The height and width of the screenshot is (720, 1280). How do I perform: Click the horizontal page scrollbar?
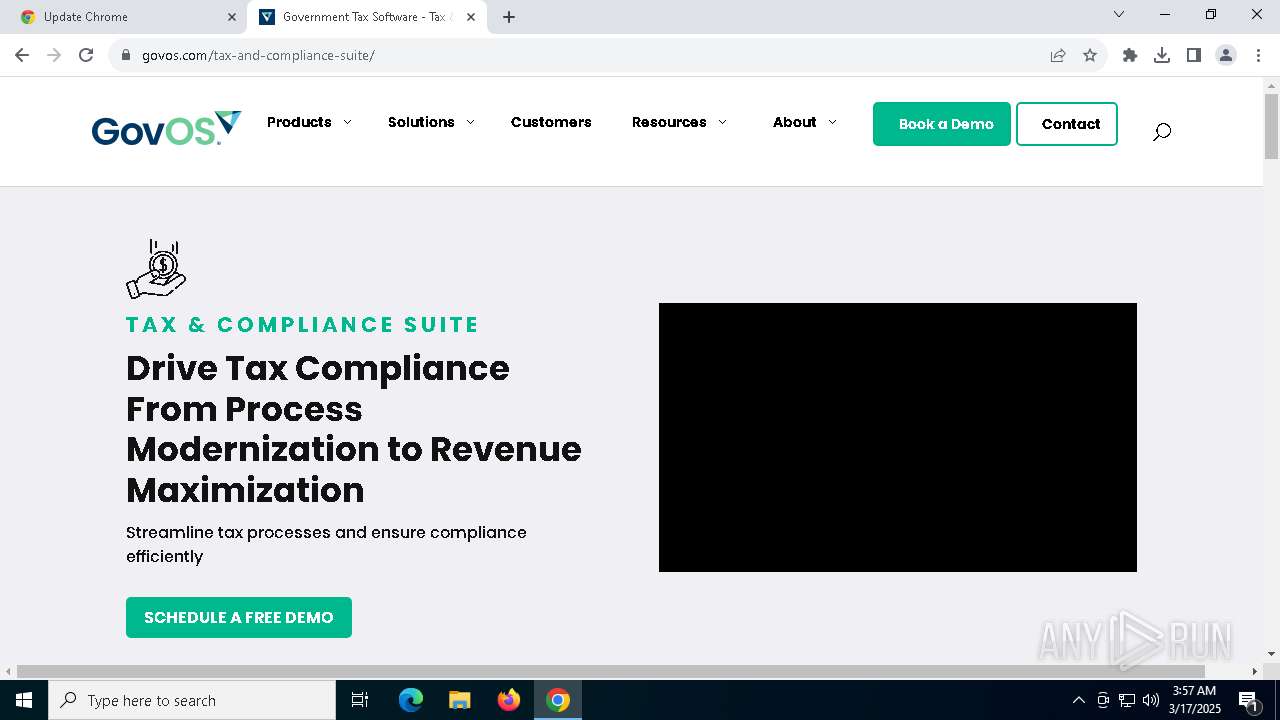(x=611, y=671)
